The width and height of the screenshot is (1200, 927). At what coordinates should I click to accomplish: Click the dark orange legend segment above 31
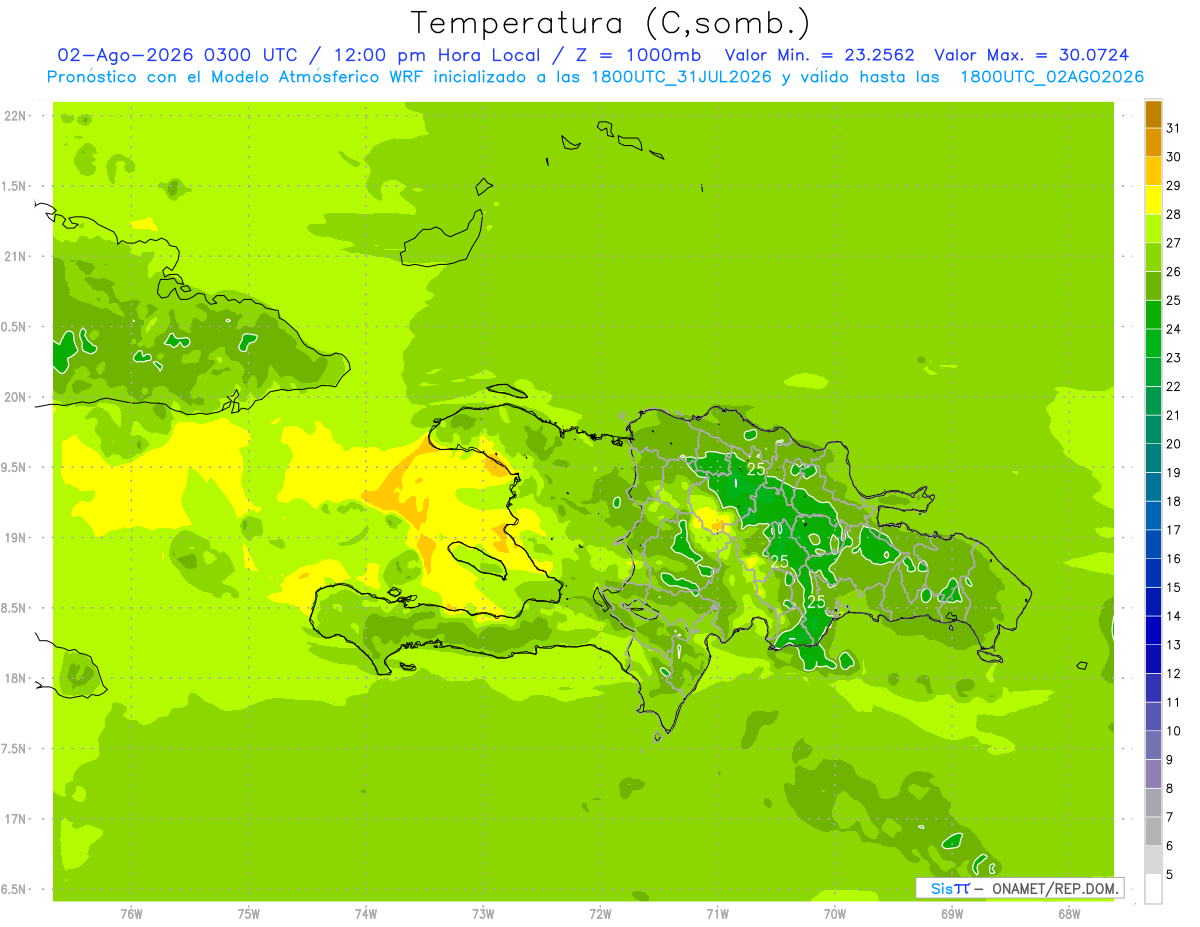[x=1153, y=114]
